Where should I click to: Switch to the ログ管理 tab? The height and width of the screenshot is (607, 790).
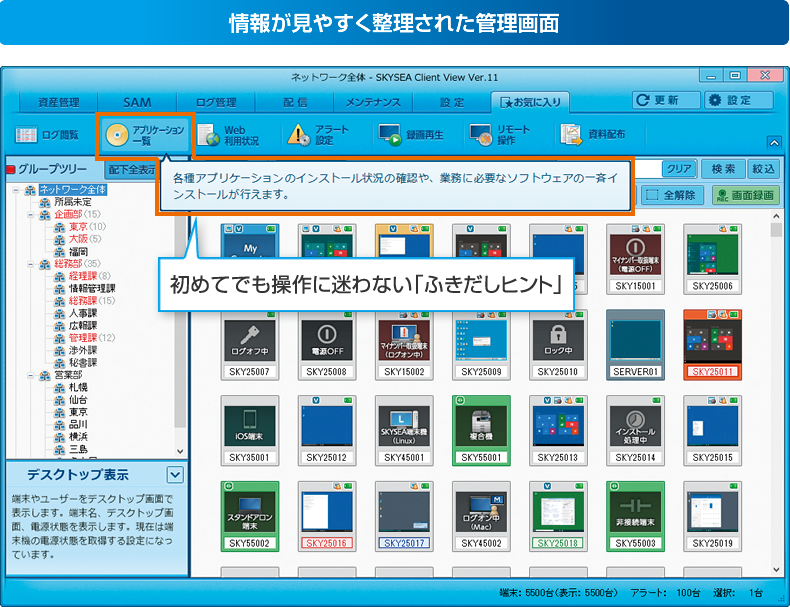tap(216, 103)
